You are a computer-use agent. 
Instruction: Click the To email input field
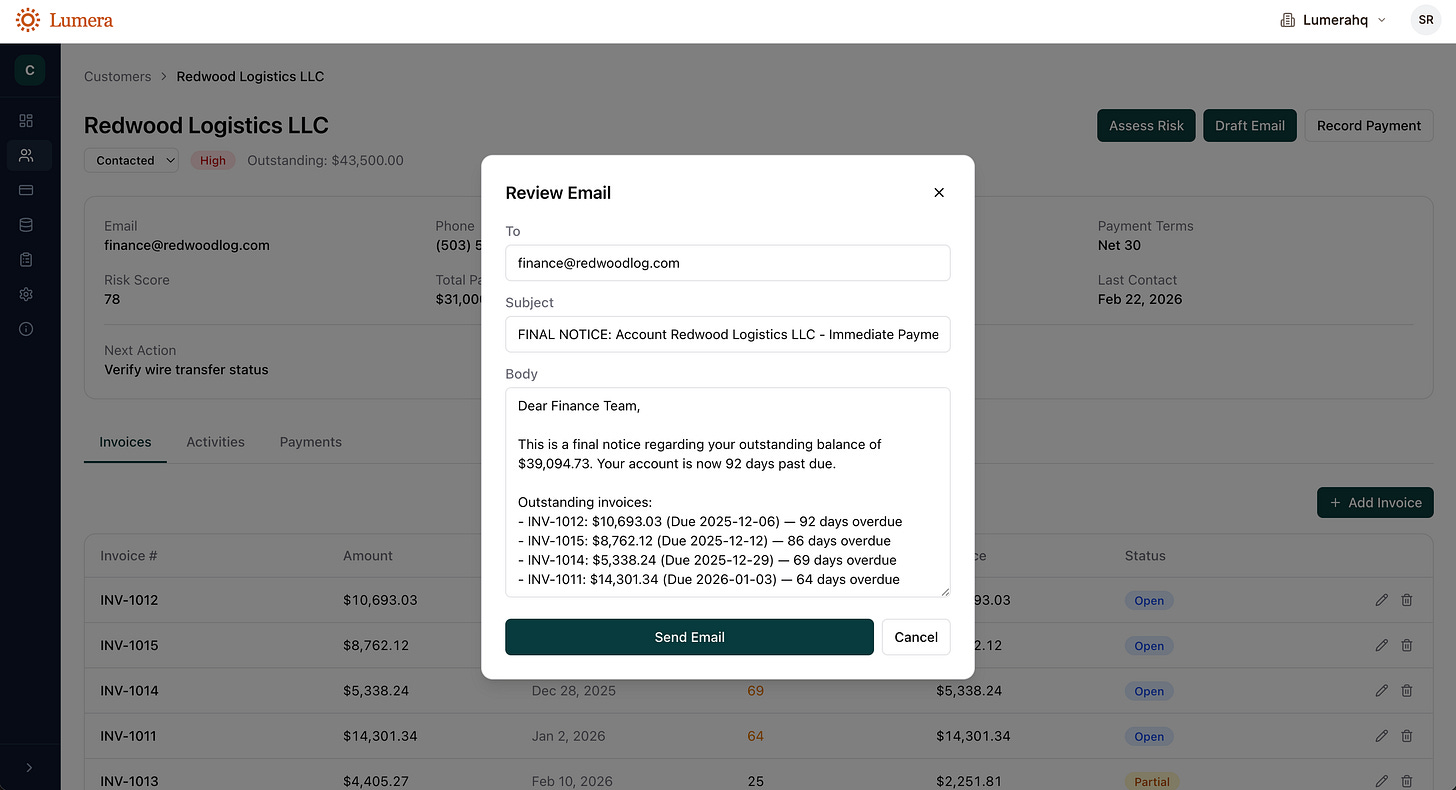coord(728,263)
